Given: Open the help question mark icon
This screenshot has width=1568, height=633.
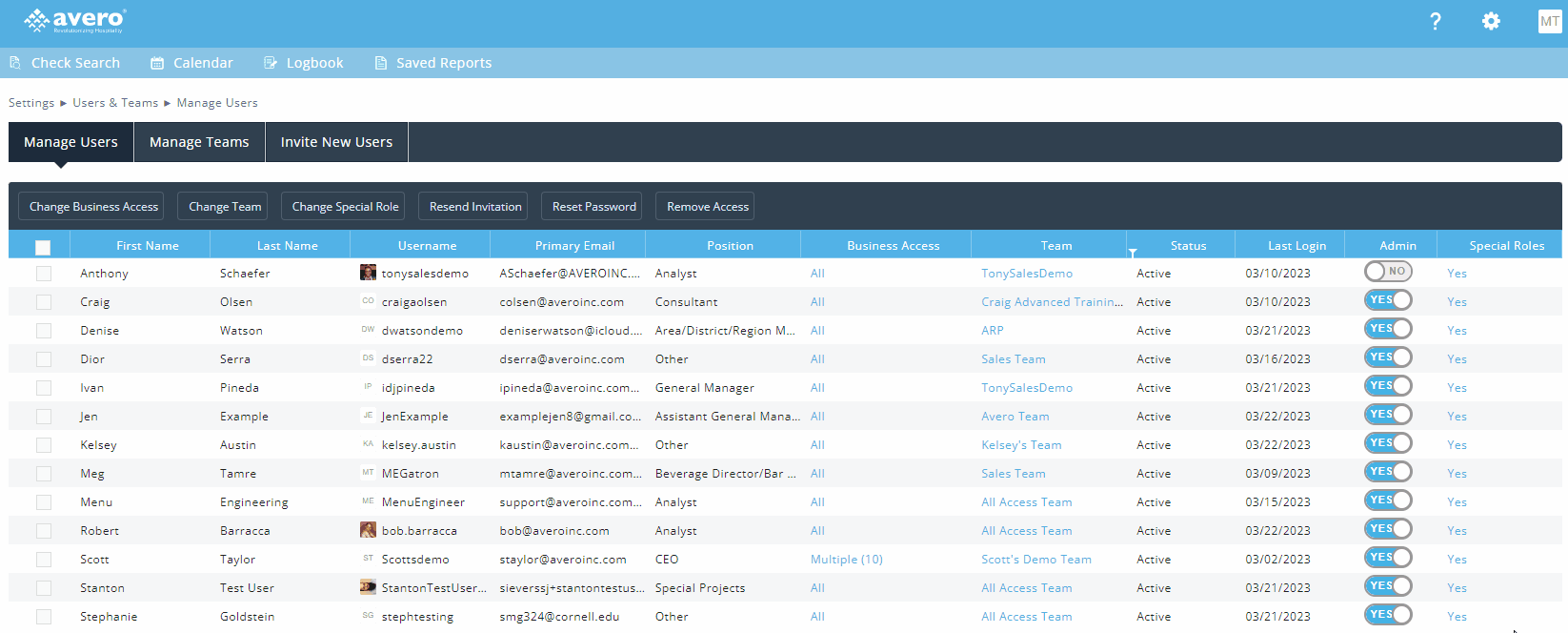Looking at the screenshot, I should click(1435, 21).
